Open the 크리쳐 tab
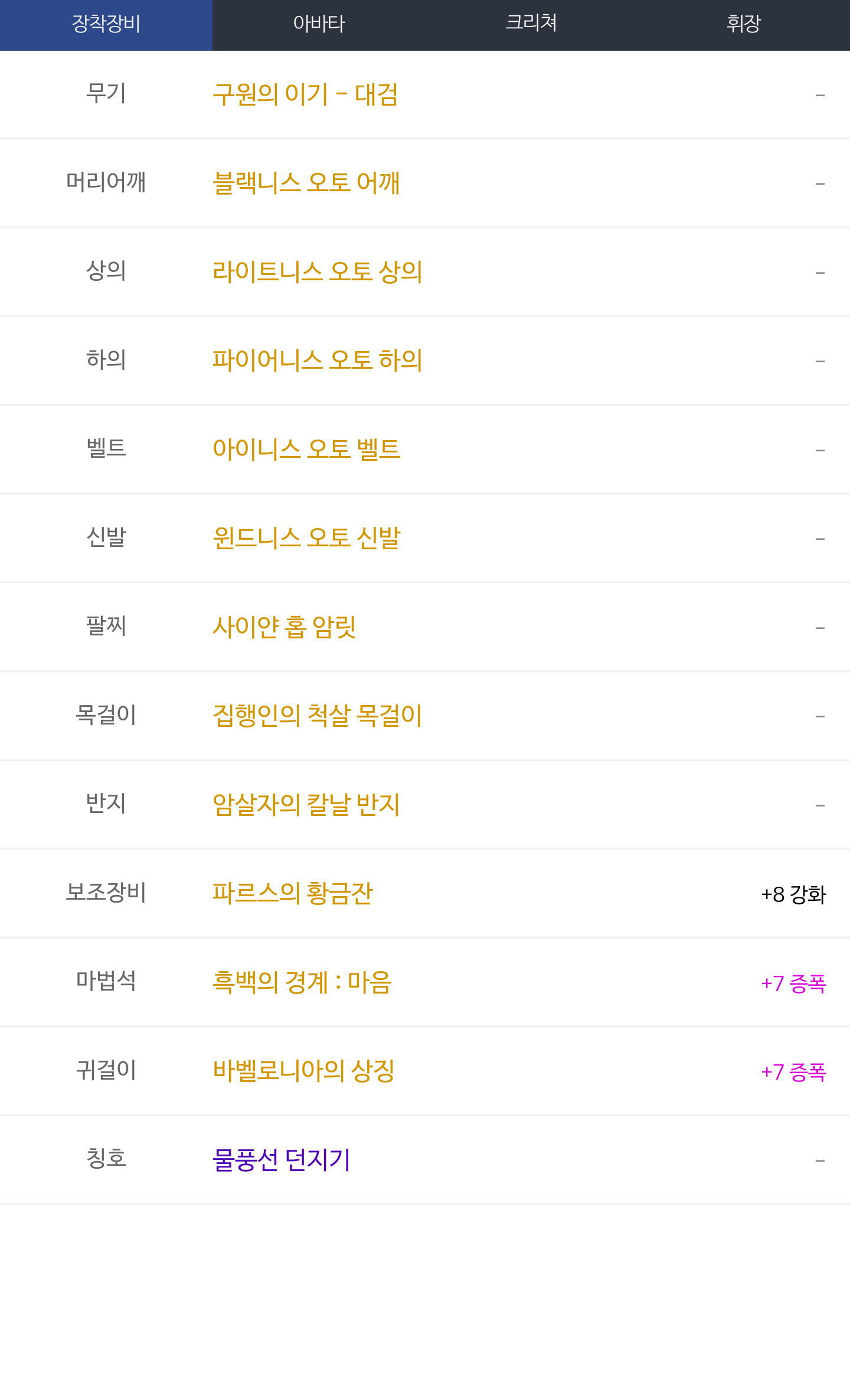Image resolution: width=850 pixels, height=1400 pixels. (531, 24)
